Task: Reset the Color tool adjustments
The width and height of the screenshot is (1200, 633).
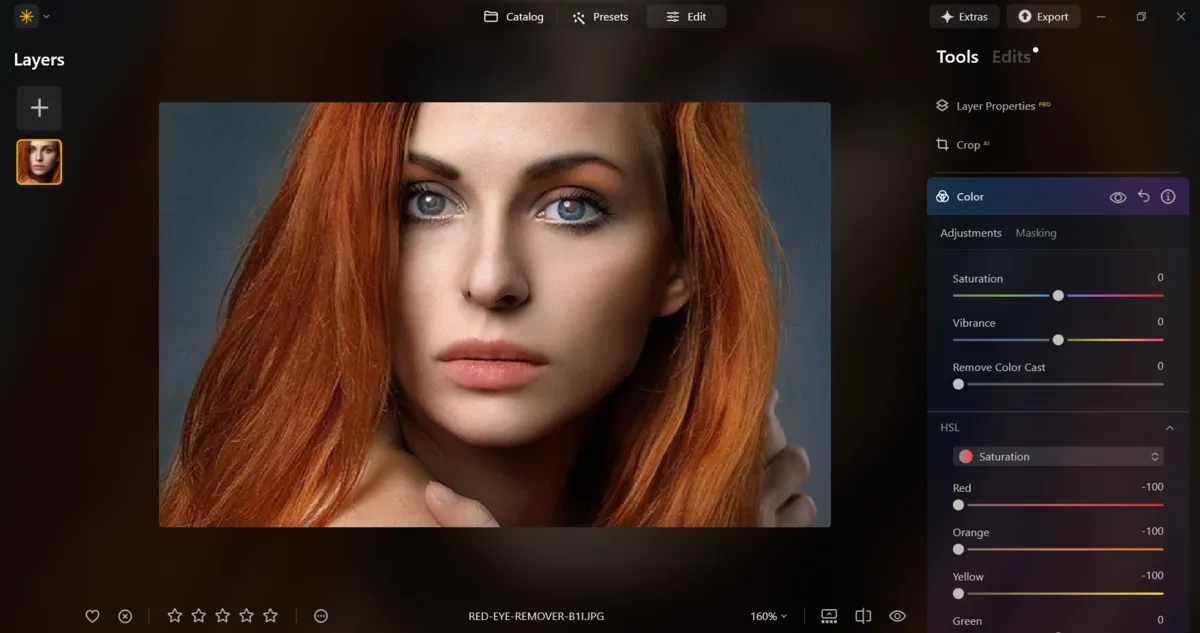Action: 1144,196
